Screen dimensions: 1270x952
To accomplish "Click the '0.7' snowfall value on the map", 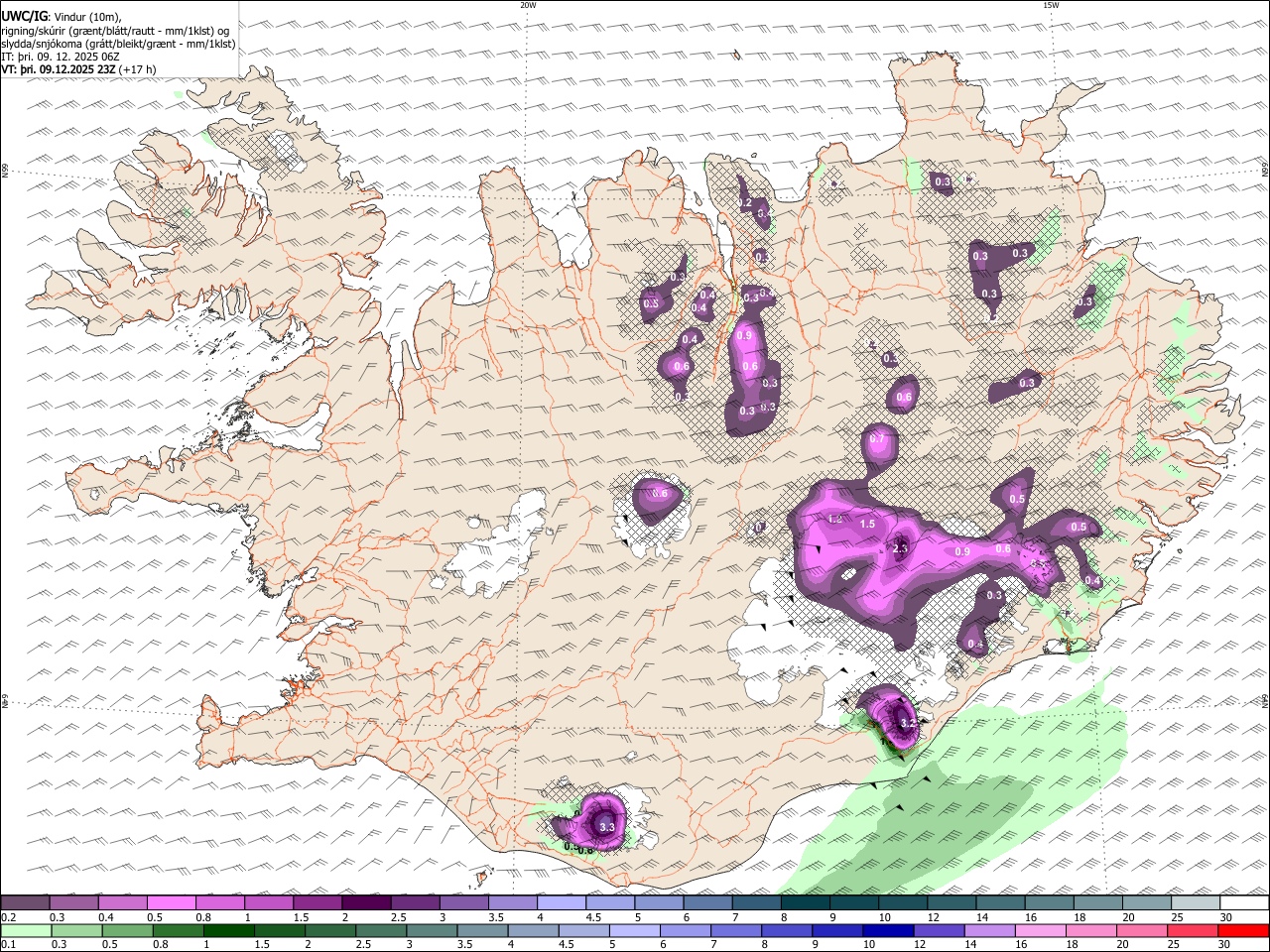I will coord(877,438).
